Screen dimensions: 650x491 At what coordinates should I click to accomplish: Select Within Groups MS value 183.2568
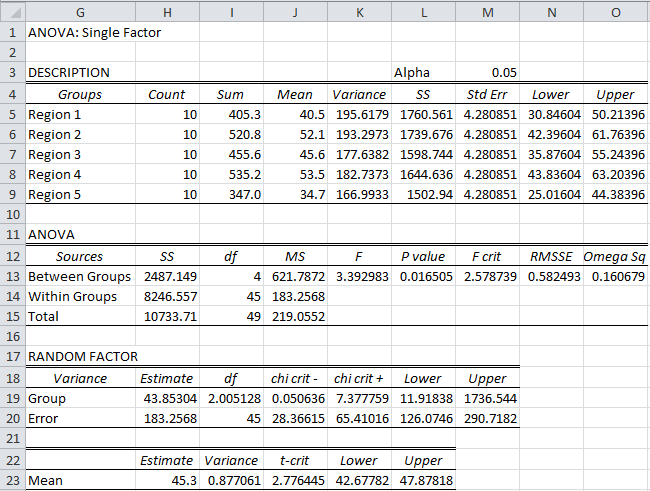tap(295, 297)
